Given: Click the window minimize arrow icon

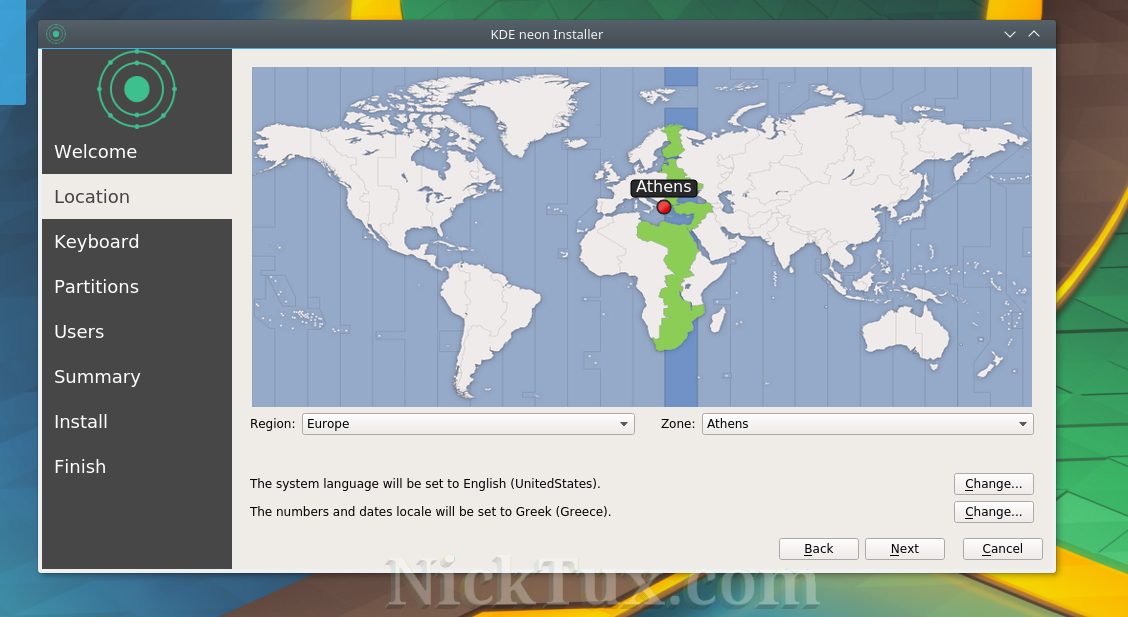Looking at the screenshot, I should click(1010, 34).
